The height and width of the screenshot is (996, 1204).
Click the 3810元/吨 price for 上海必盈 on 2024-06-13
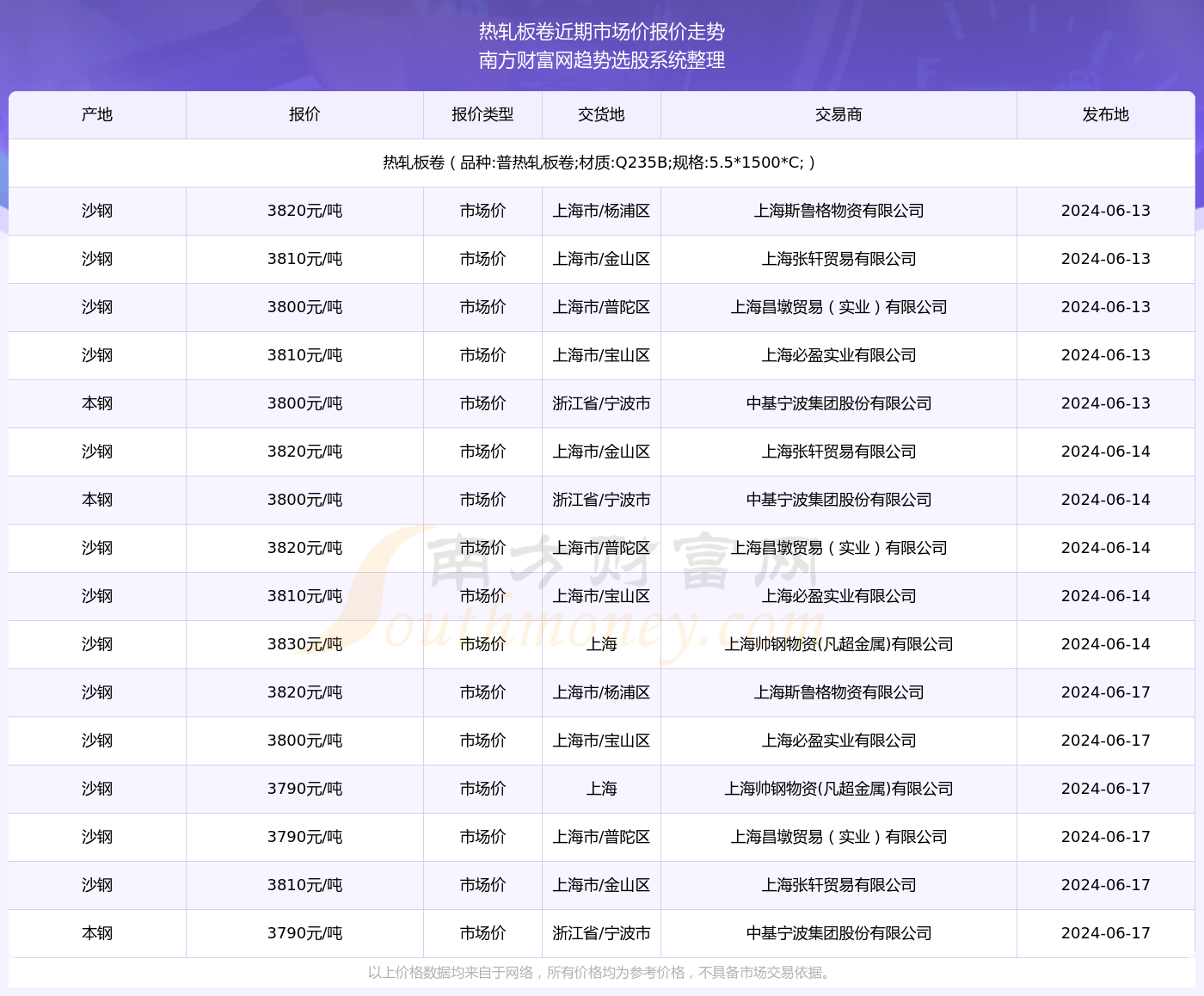304,355
